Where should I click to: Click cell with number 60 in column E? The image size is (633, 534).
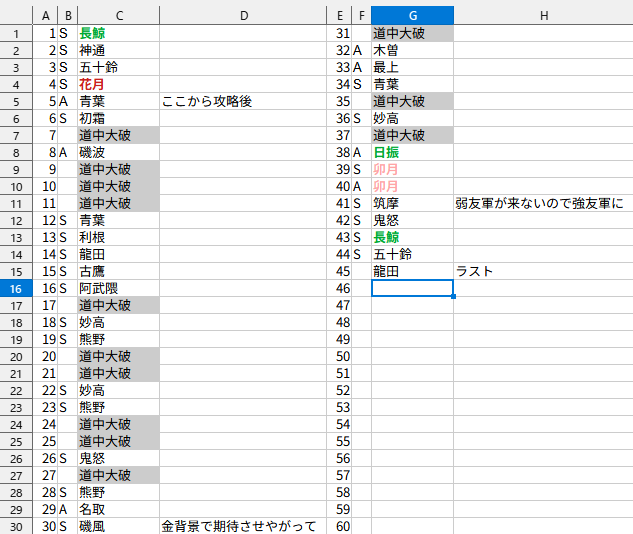tap(339, 526)
